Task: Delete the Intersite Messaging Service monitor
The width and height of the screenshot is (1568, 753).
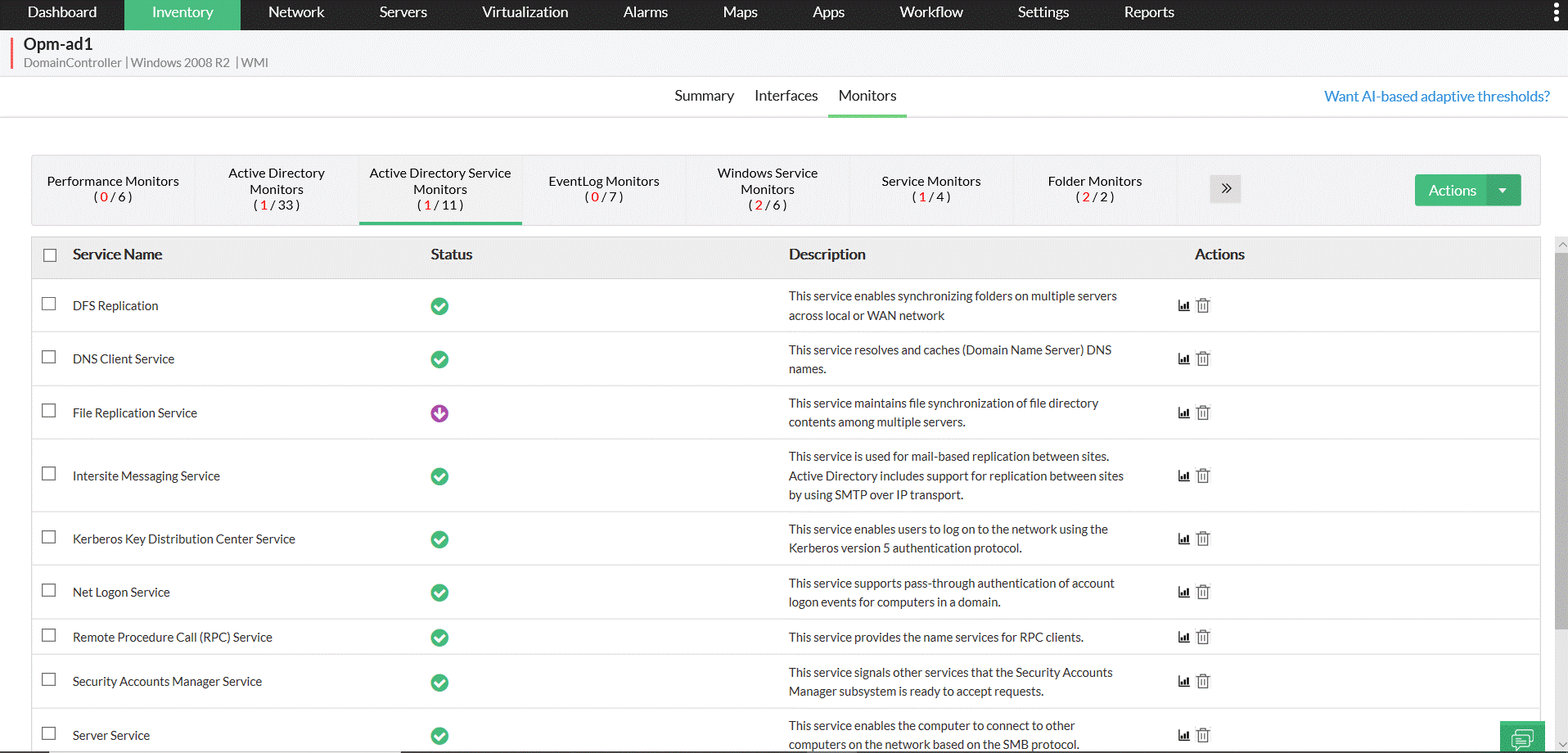Action: coord(1203,476)
